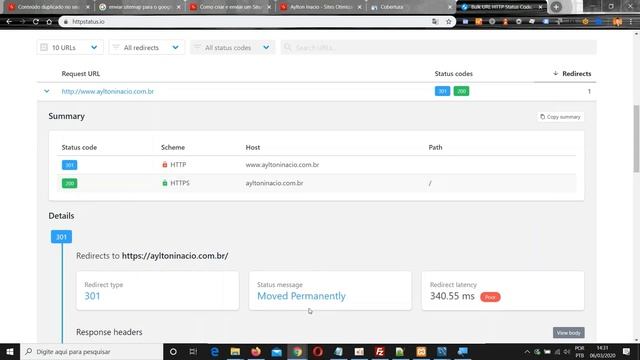
Task: Click the 301 badge in Summary table
Action: point(69,165)
